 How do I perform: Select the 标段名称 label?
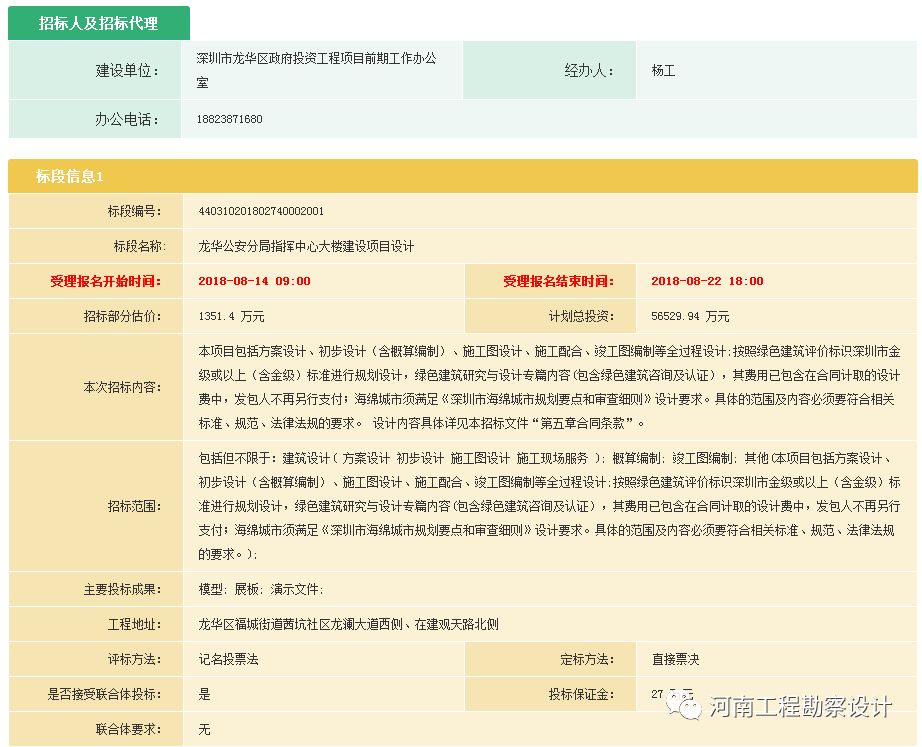pos(139,246)
